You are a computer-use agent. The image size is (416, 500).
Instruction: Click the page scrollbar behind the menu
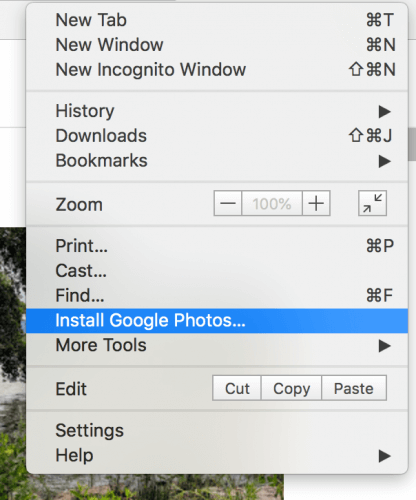tap(412, 144)
